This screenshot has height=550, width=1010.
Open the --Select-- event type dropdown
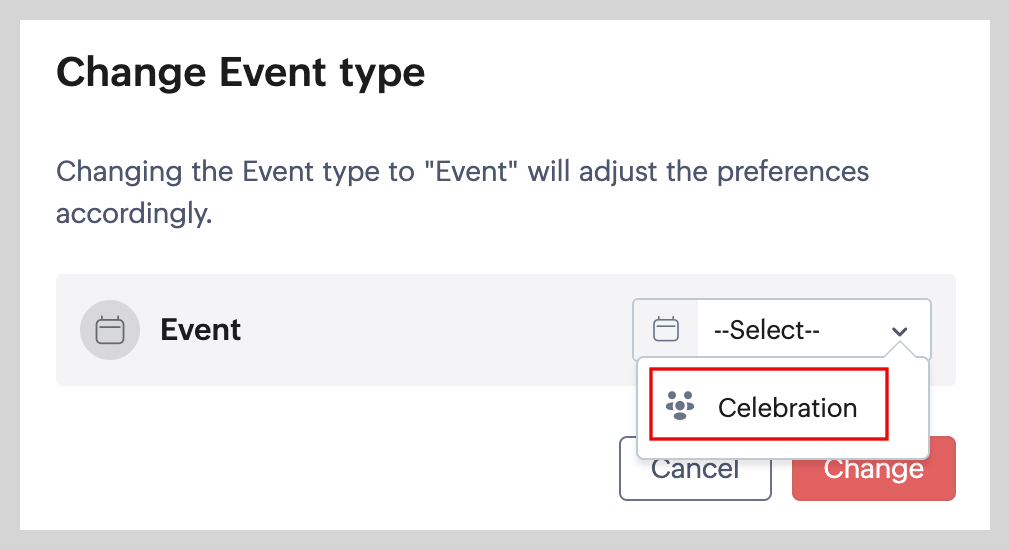coord(781,330)
